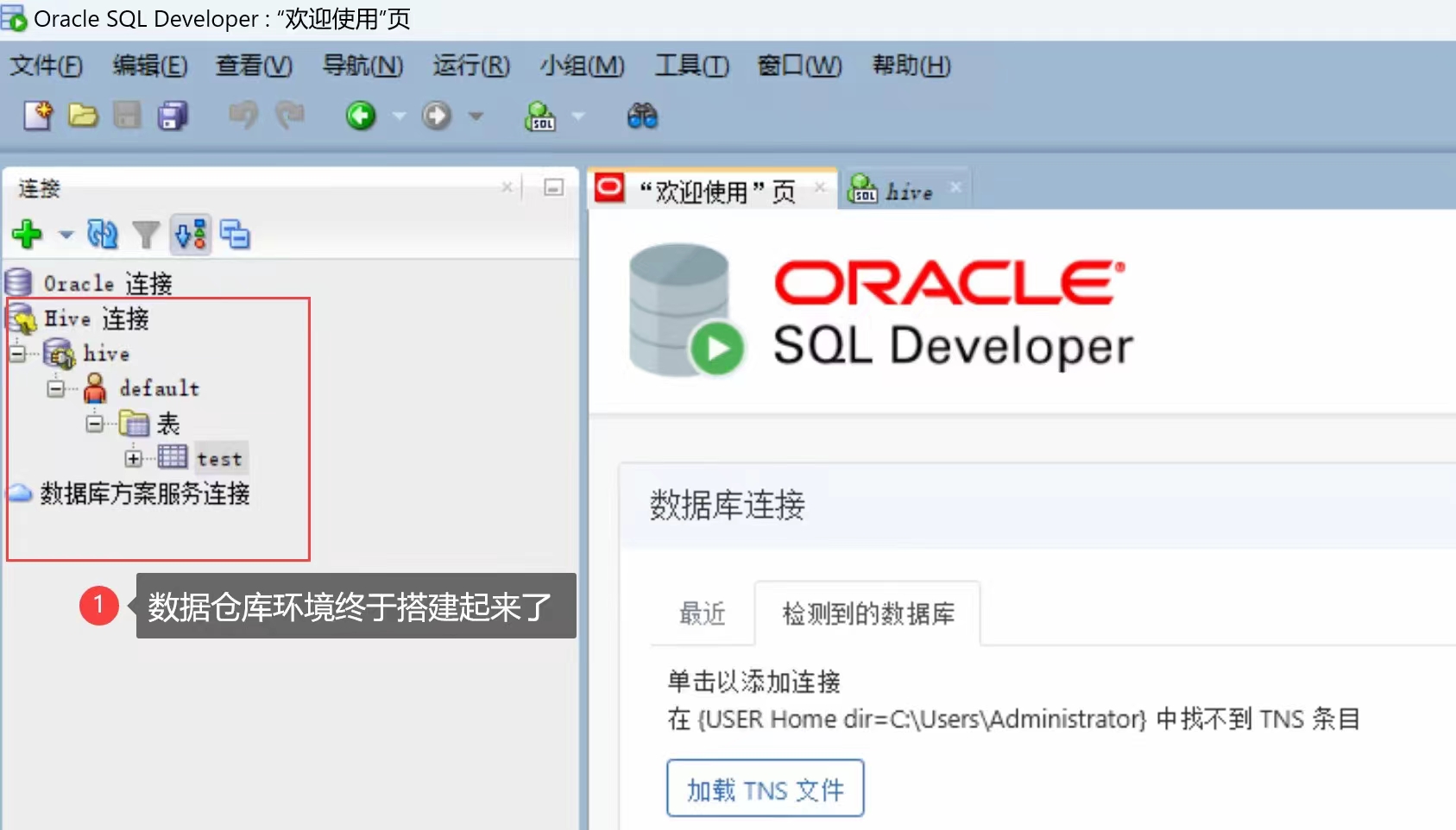Screen dimensions: 1456x830
Task: Click the 数据库连接 section heading
Action: [x=727, y=505]
